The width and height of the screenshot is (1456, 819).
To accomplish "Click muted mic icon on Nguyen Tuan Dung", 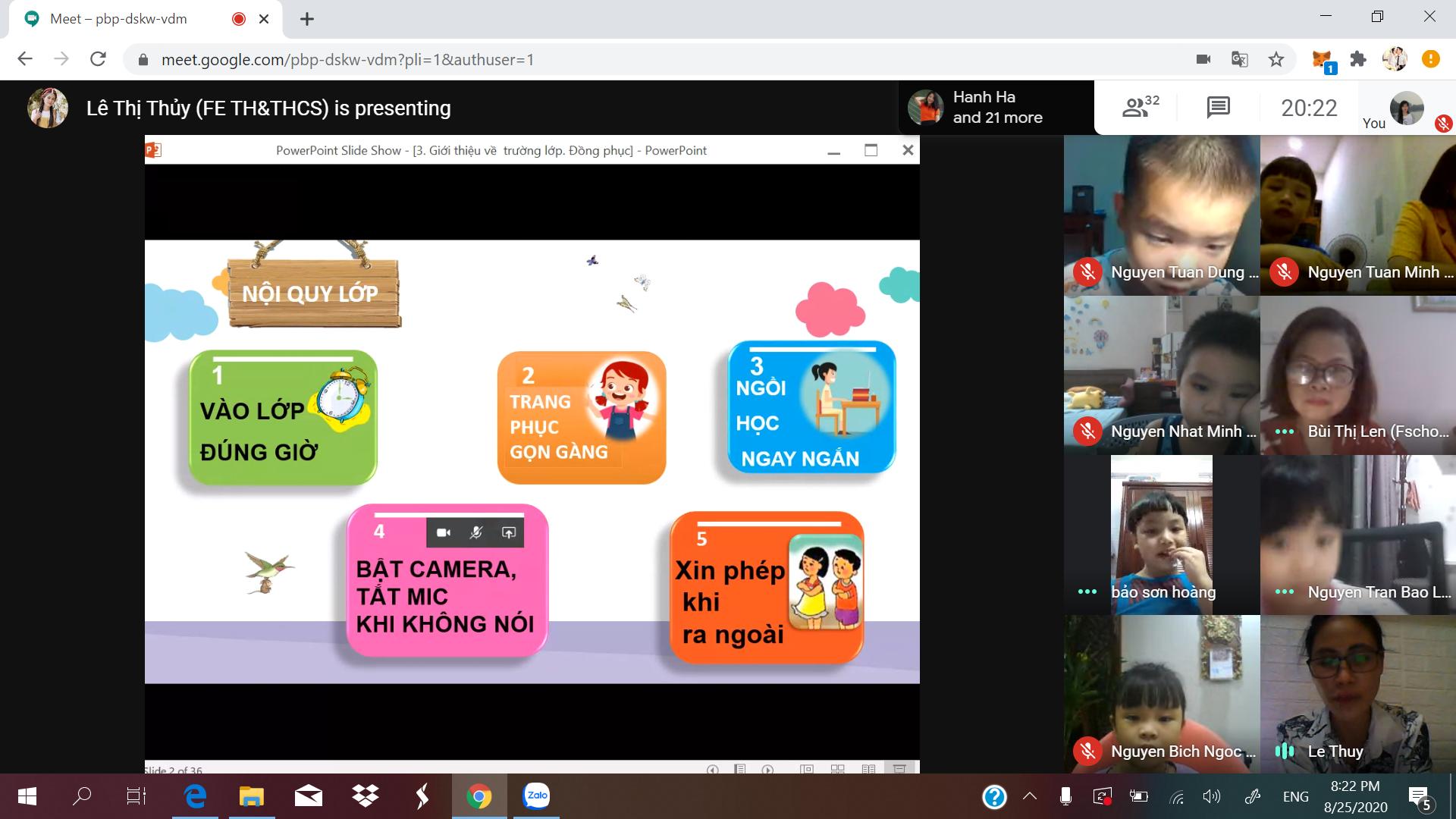I will pyautogui.click(x=1087, y=271).
